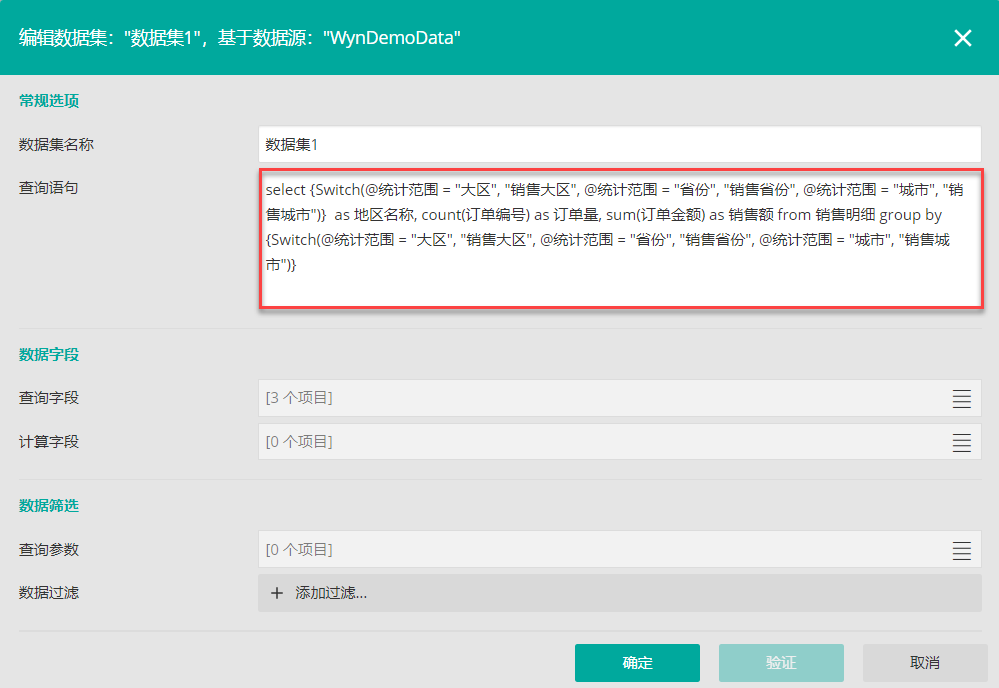The image size is (999, 688).
Task: Open the 查询参数 items list icon
Action: pos(961,550)
